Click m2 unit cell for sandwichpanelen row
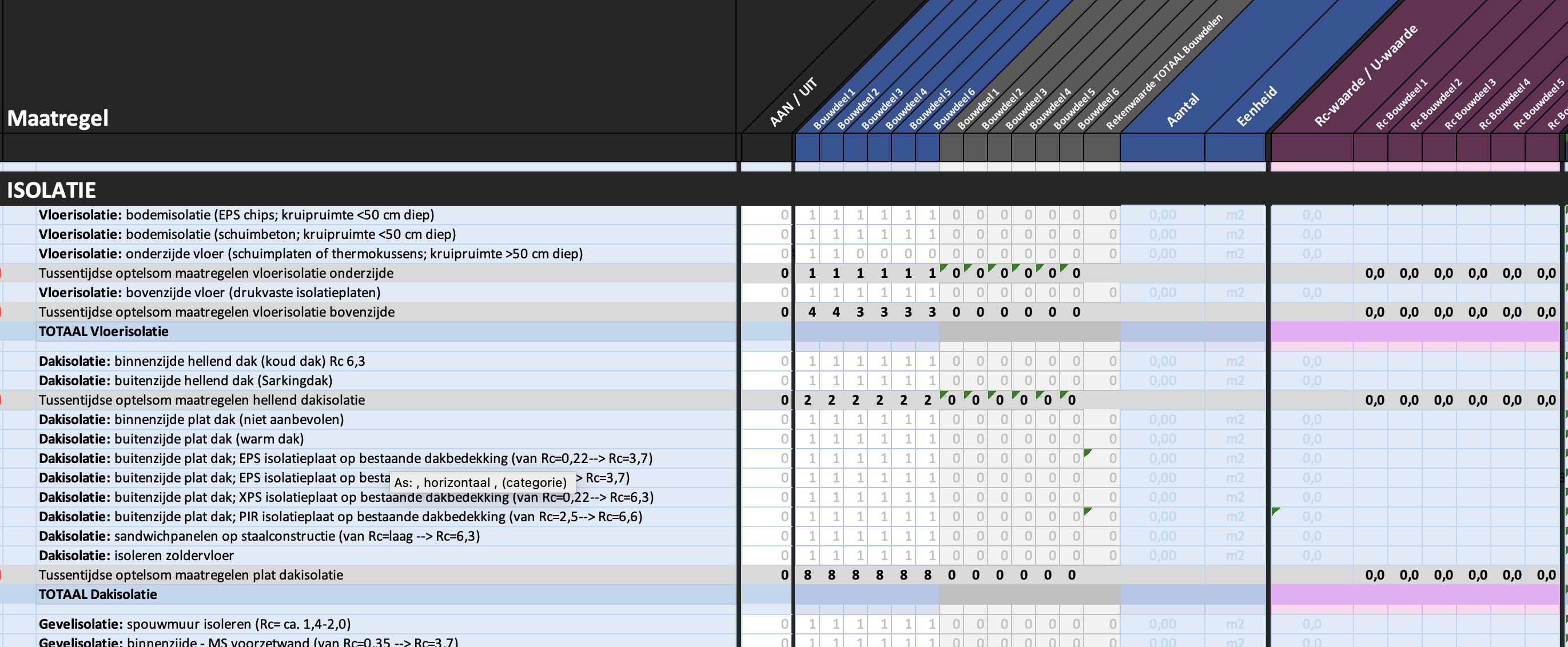 coord(1235,536)
